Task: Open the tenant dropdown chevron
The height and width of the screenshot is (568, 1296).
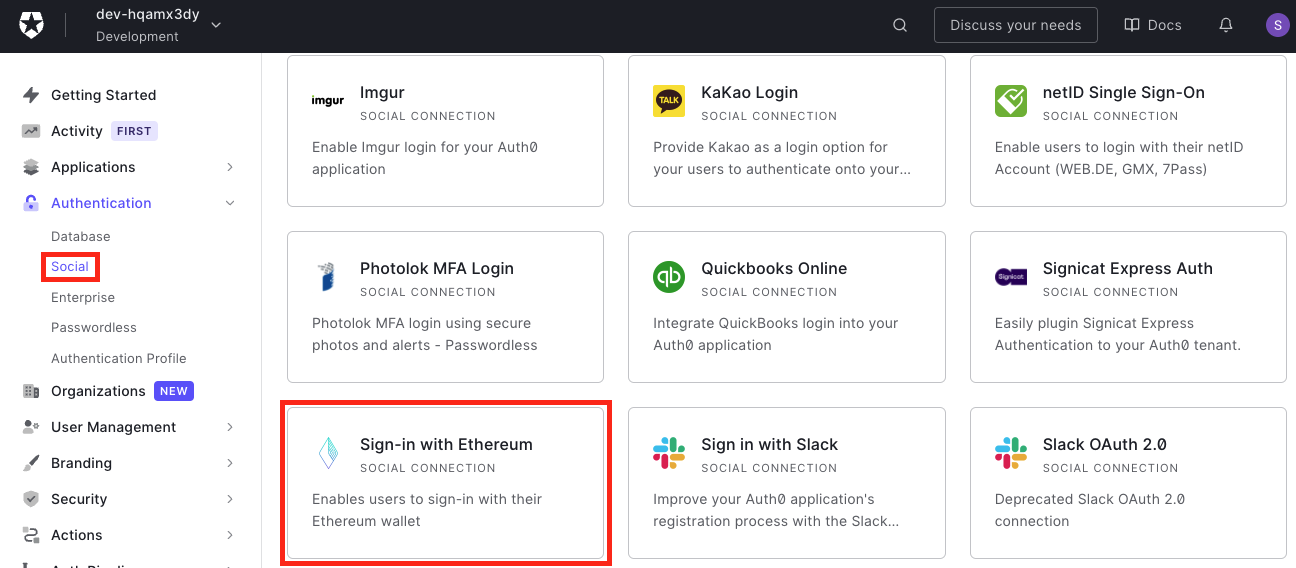Action: [217, 25]
